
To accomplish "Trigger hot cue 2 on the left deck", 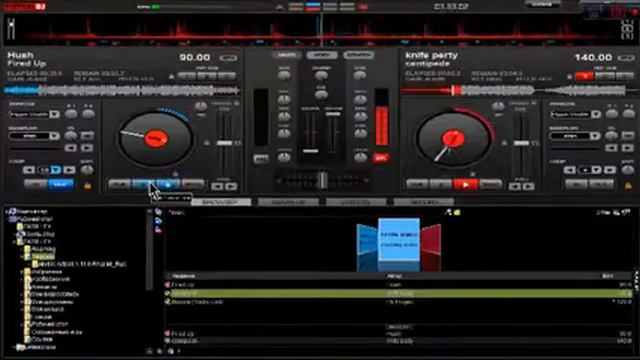I will click(207, 76).
